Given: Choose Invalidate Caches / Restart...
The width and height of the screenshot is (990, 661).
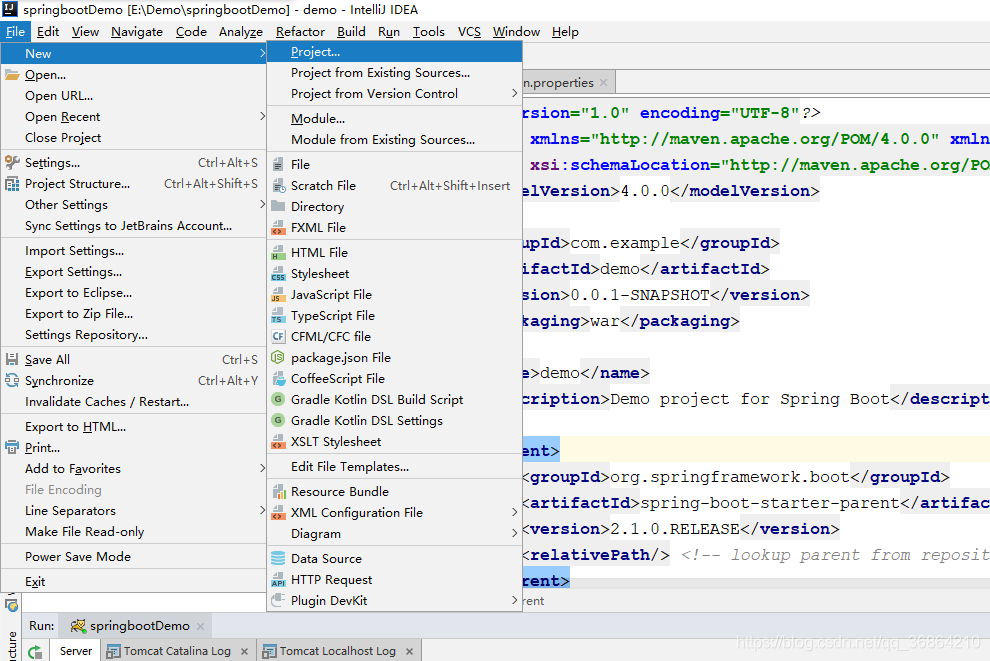Looking at the screenshot, I should click(133, 402).
